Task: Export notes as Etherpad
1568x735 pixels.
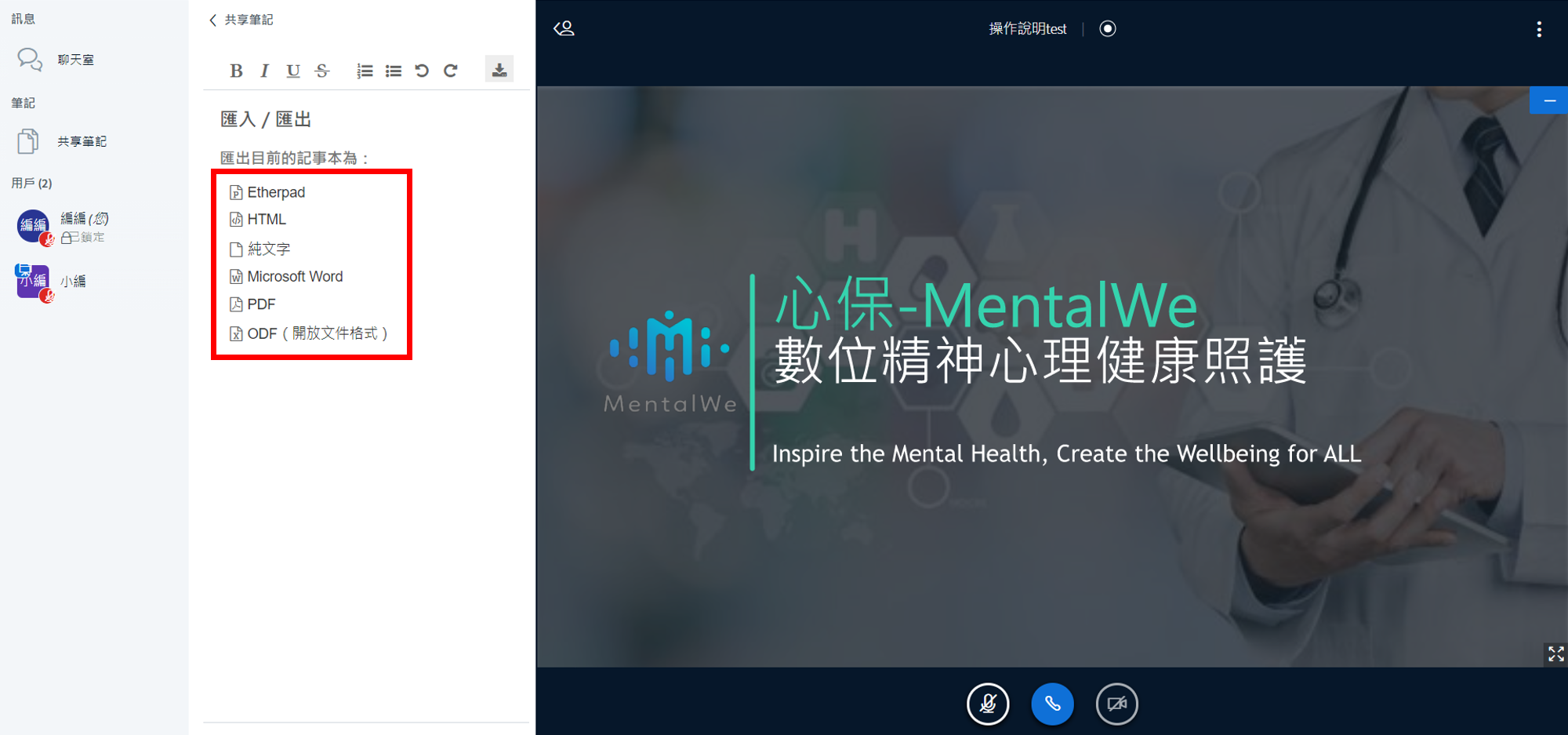Action: 267,192
